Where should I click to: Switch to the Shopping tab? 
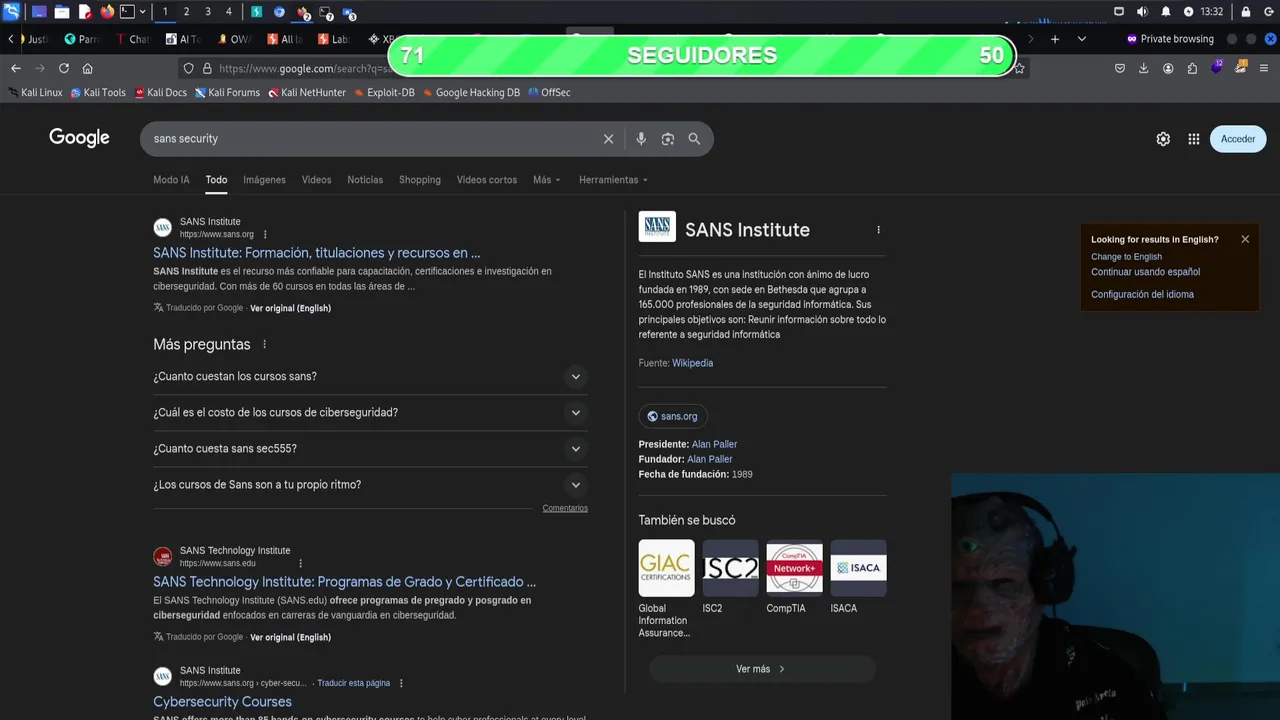tap(420, 180)
